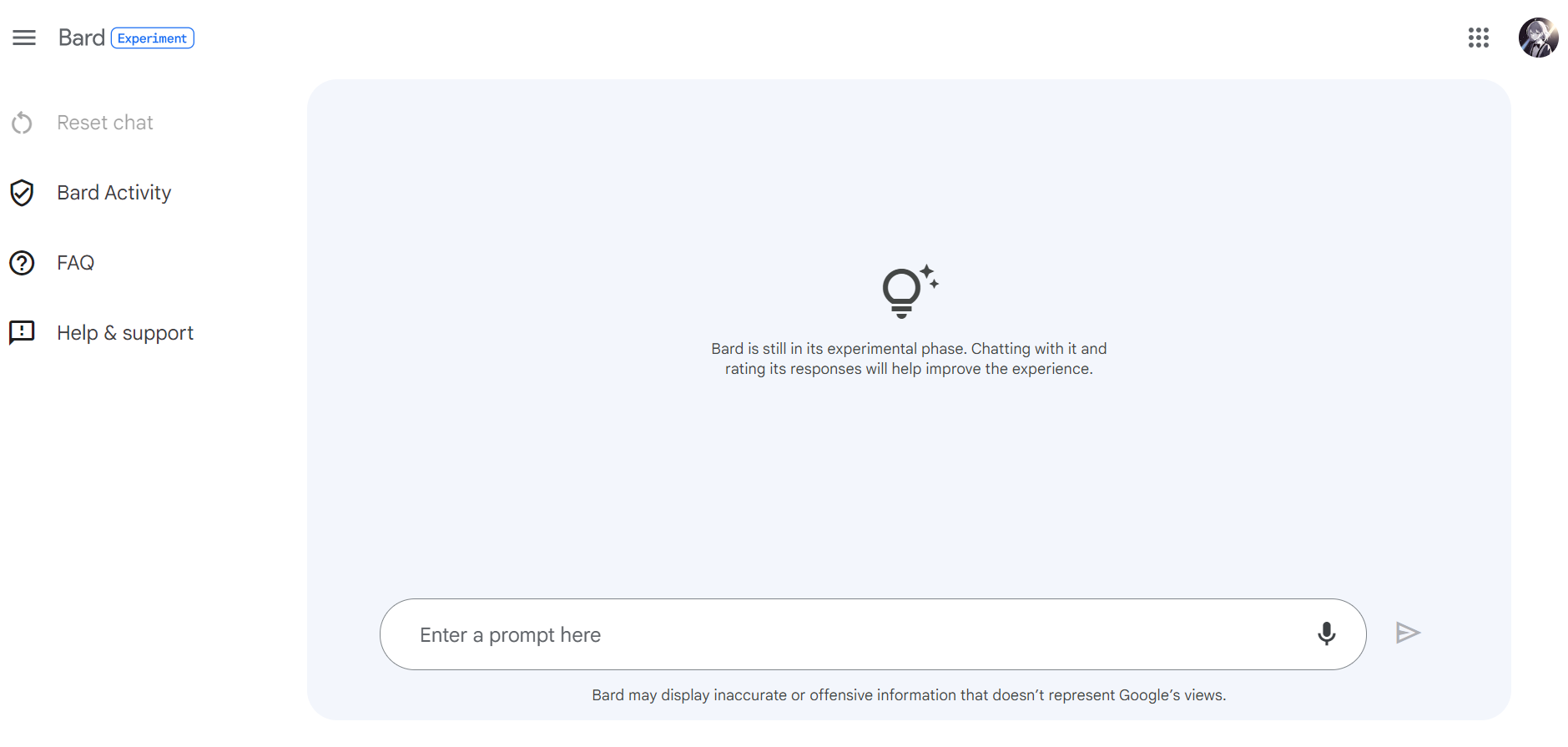Viewport: 1568px width, 747px height.
Task: Click the Reset chat circular arrow icon
Action: click(x=22, y=123)
